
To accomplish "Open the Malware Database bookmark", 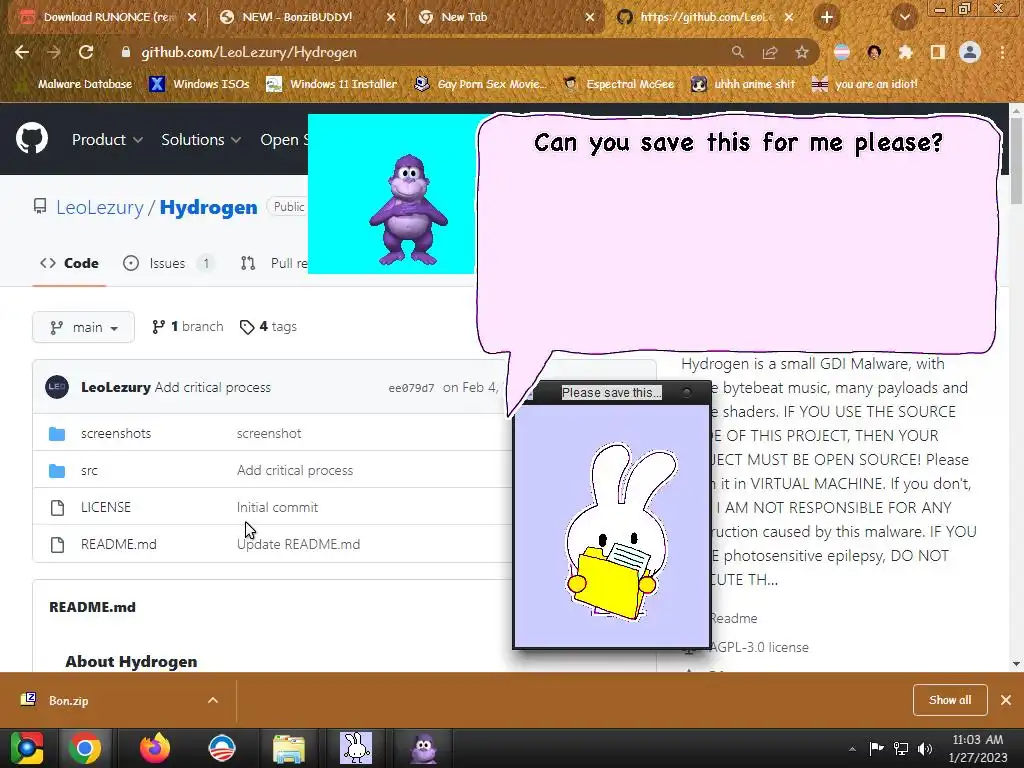I will 76,84.
